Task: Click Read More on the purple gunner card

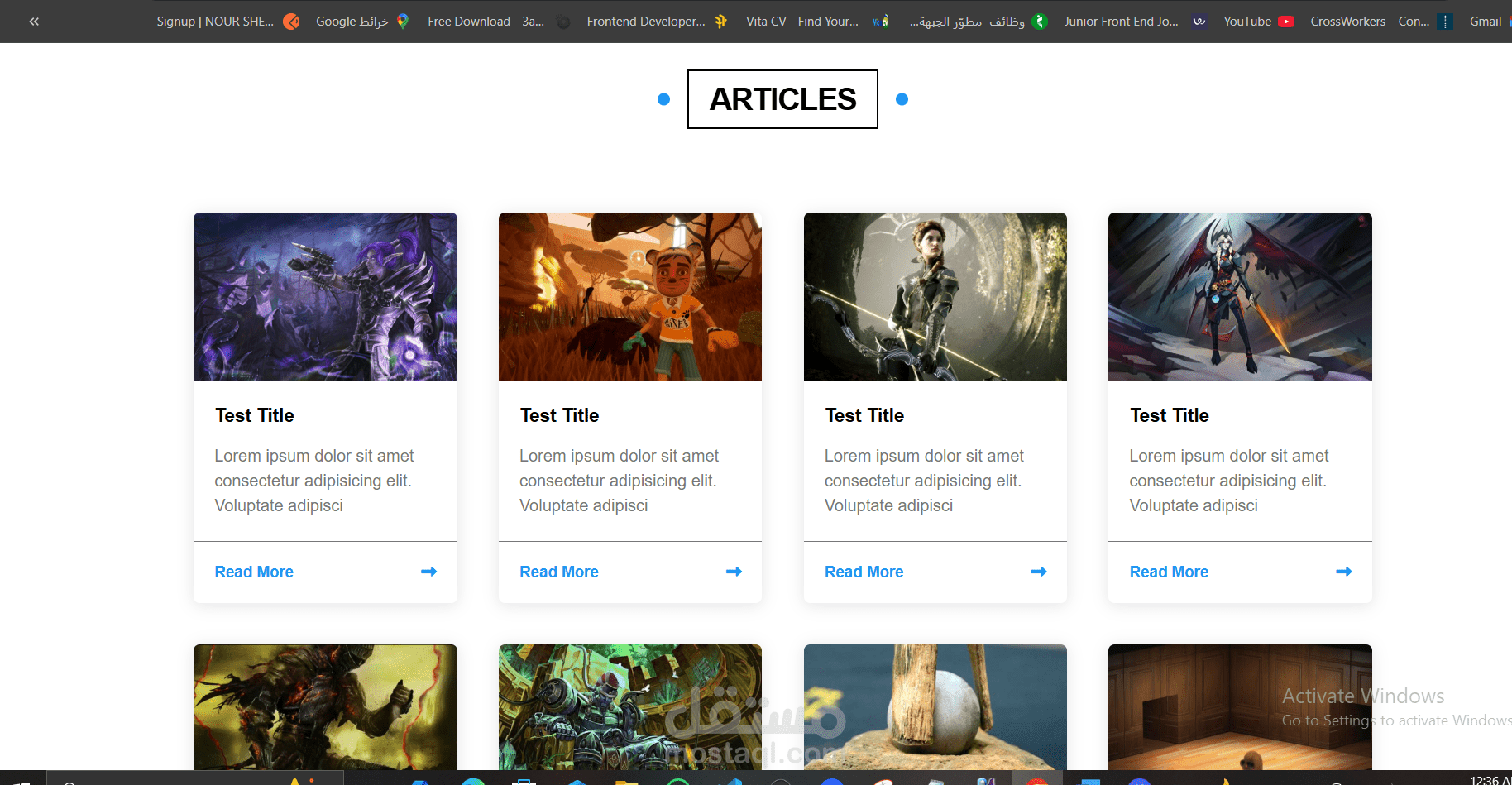Action: point(254,572)
